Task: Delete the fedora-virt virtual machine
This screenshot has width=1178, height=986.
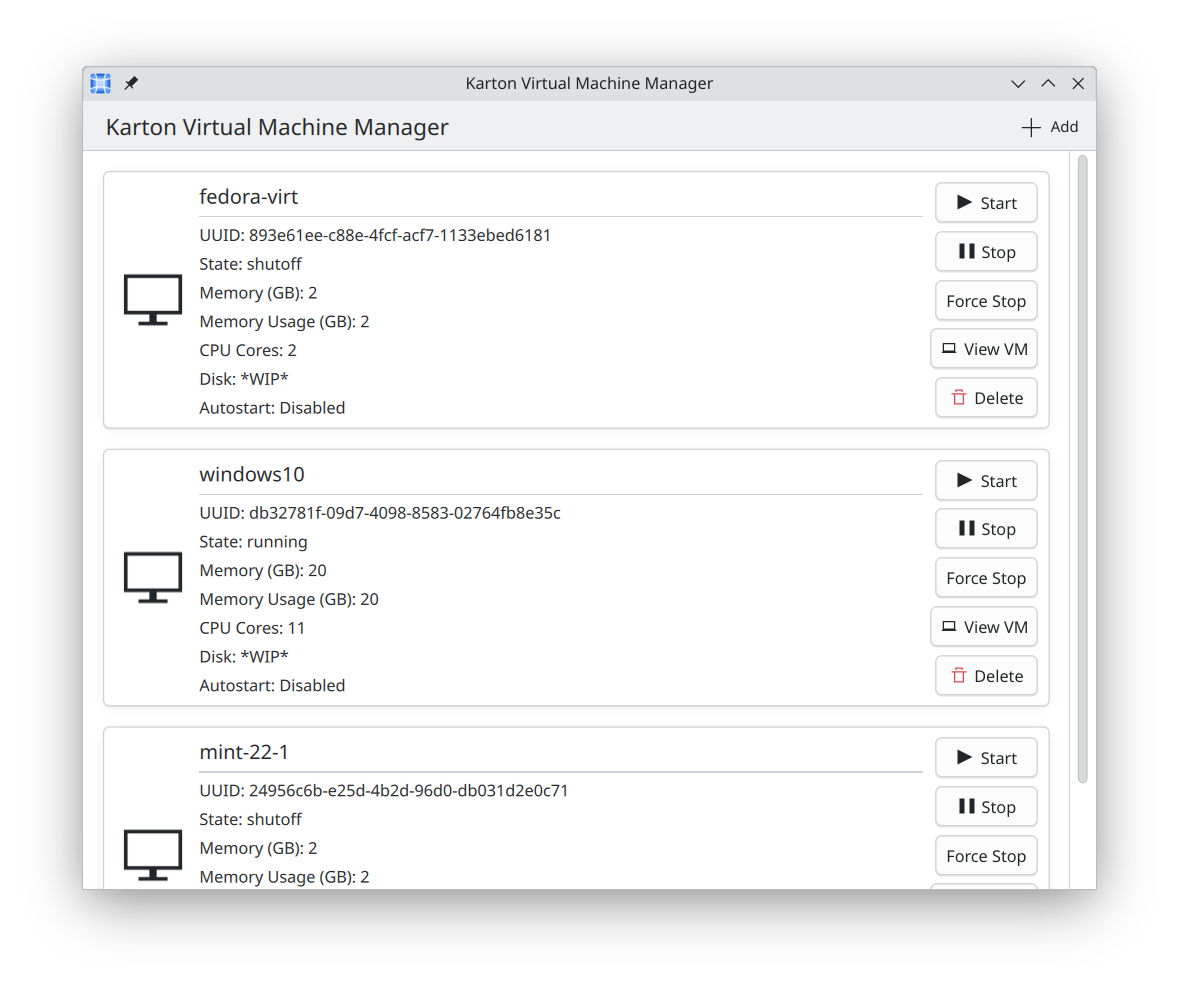Action: (x=986, y=398)
